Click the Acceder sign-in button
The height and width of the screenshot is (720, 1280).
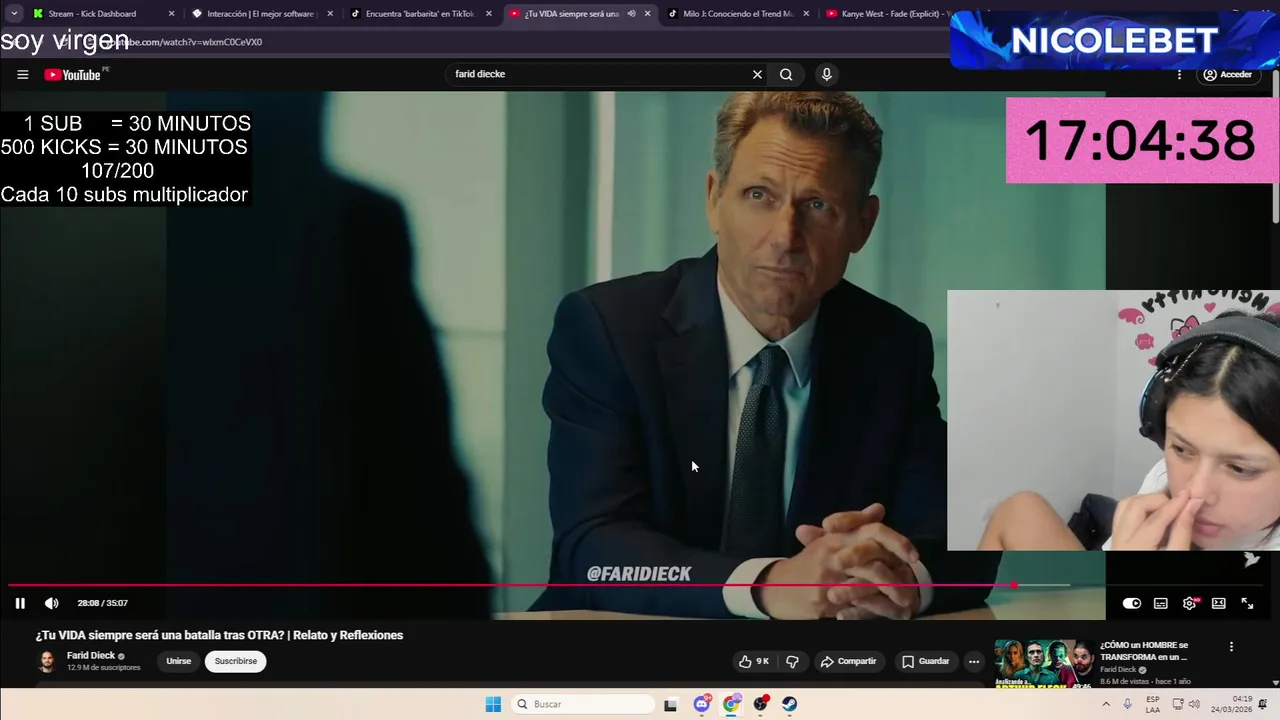coord(1227,74)
